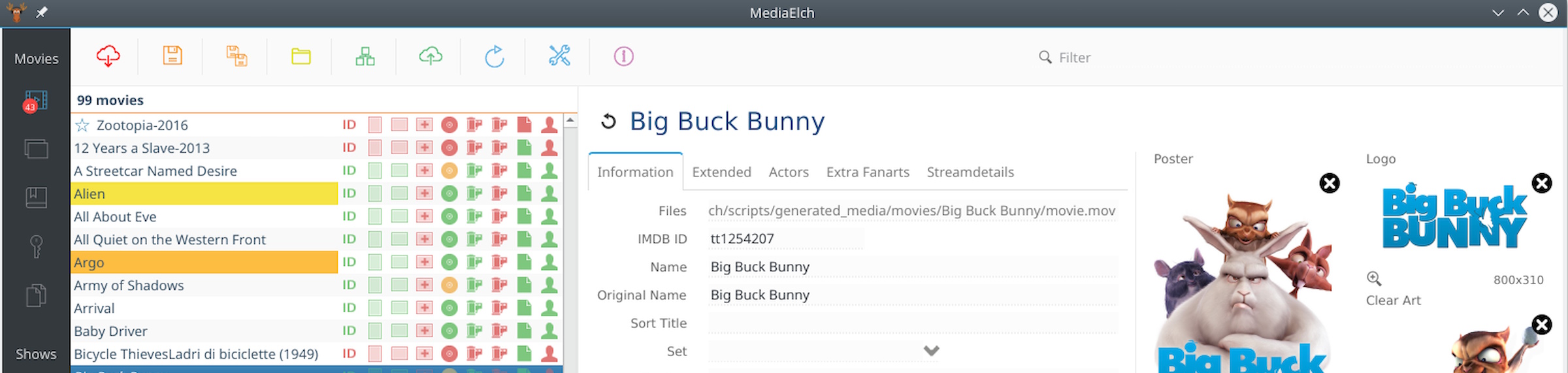Open the yellow folder icon in toolbar

[x=301, y=57]
